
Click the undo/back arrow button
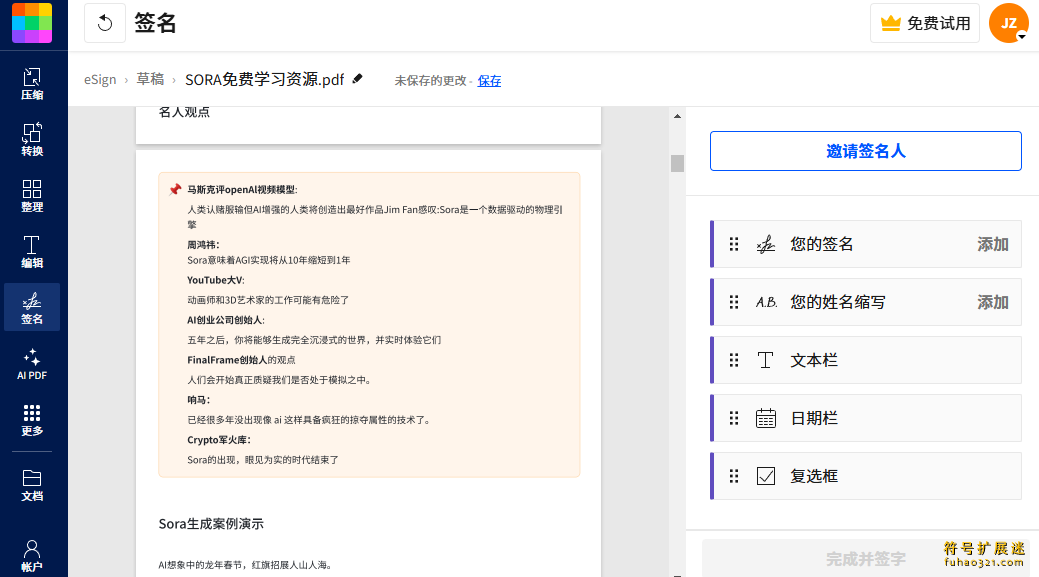[x=105, y=23]
